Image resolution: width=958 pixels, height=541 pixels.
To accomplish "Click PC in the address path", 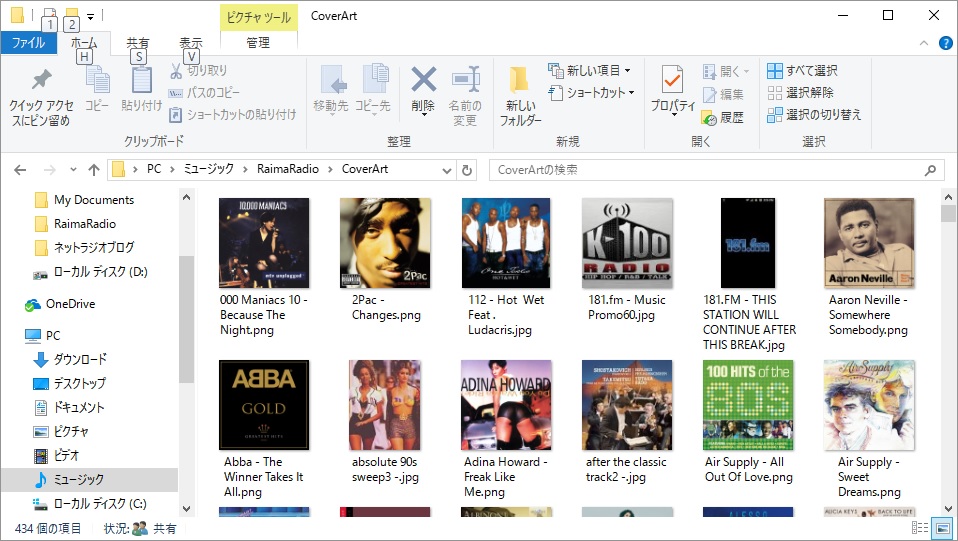I will coord(154,169).
